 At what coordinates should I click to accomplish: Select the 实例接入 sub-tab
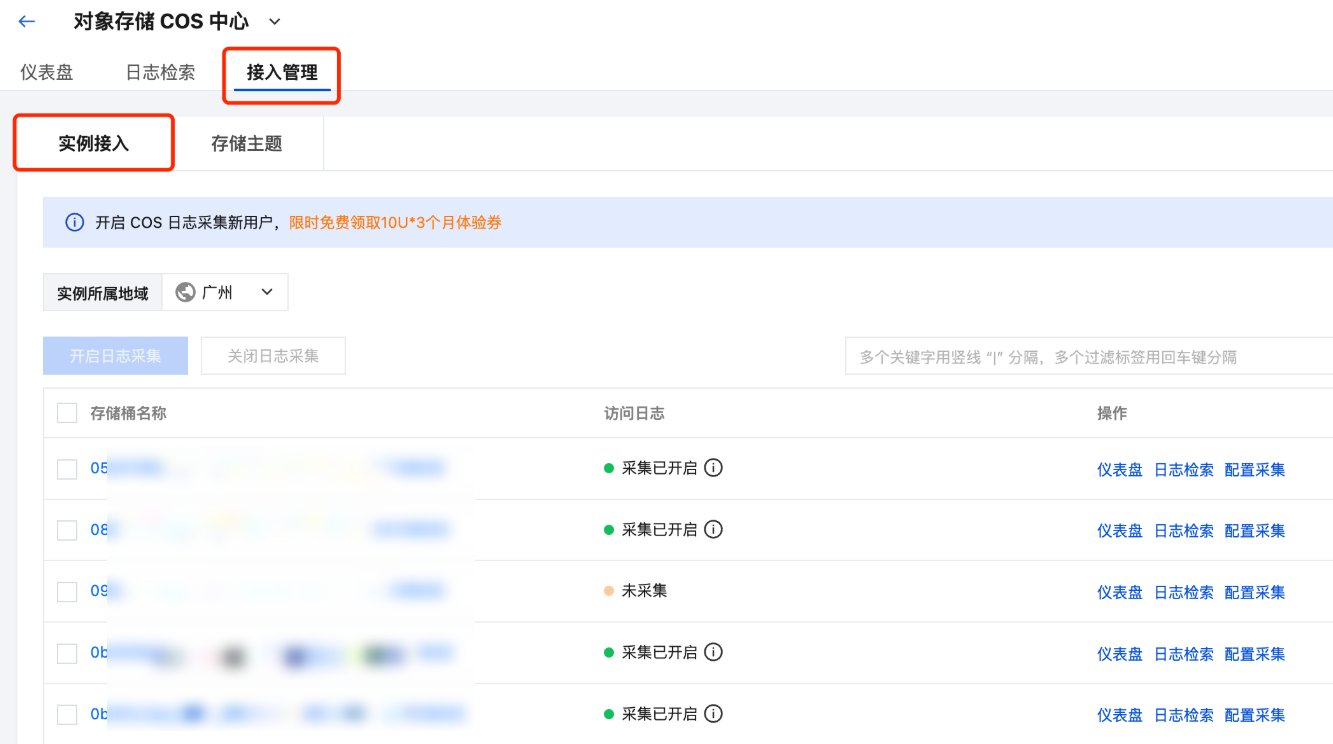point(94,143)
